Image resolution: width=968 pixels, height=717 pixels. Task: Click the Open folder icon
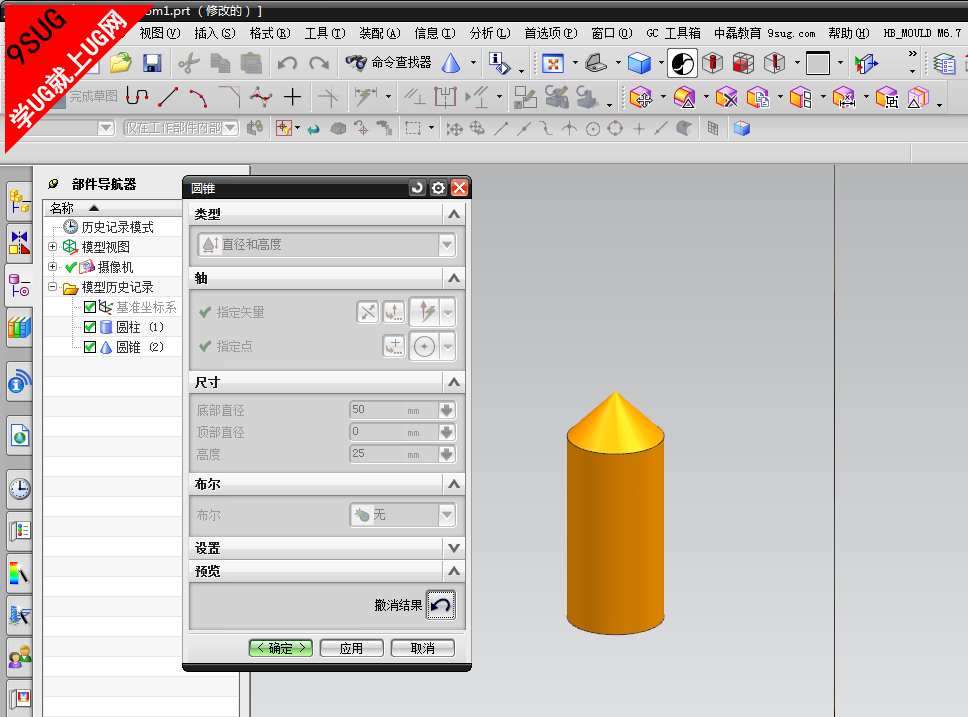pyautogui.click(x=121, y=62)
